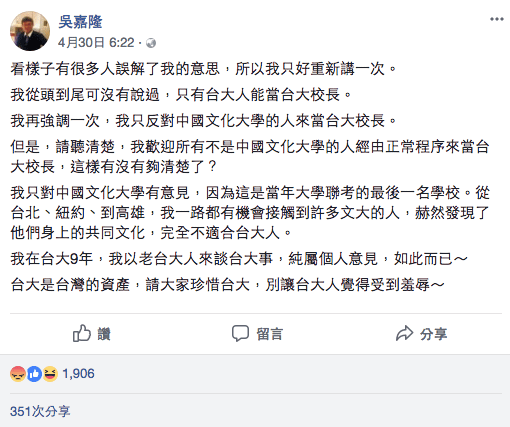Click the thumbs-up 讚 icon

(x=82, y=333)
